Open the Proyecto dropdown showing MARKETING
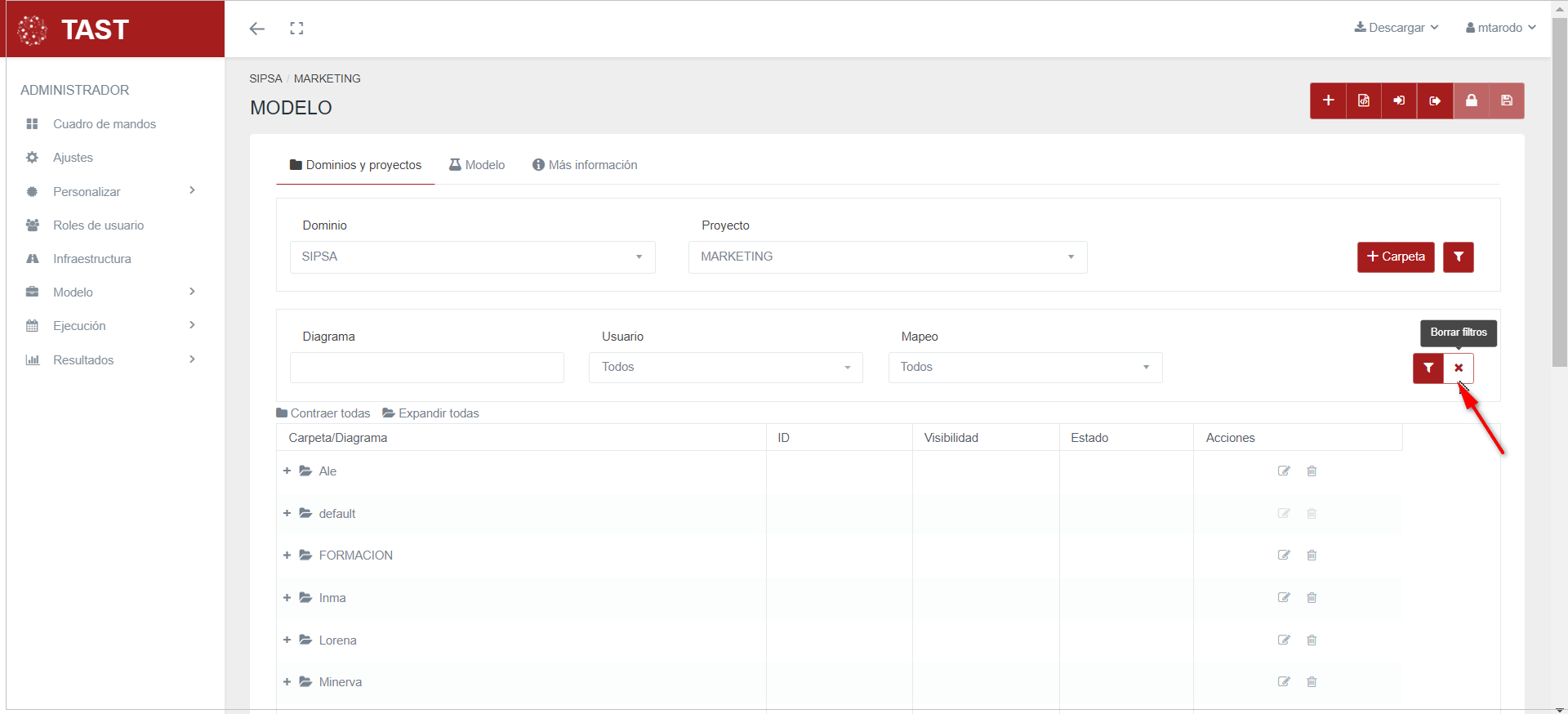This screenshot has width=1568, height=714. coord(887,257)
